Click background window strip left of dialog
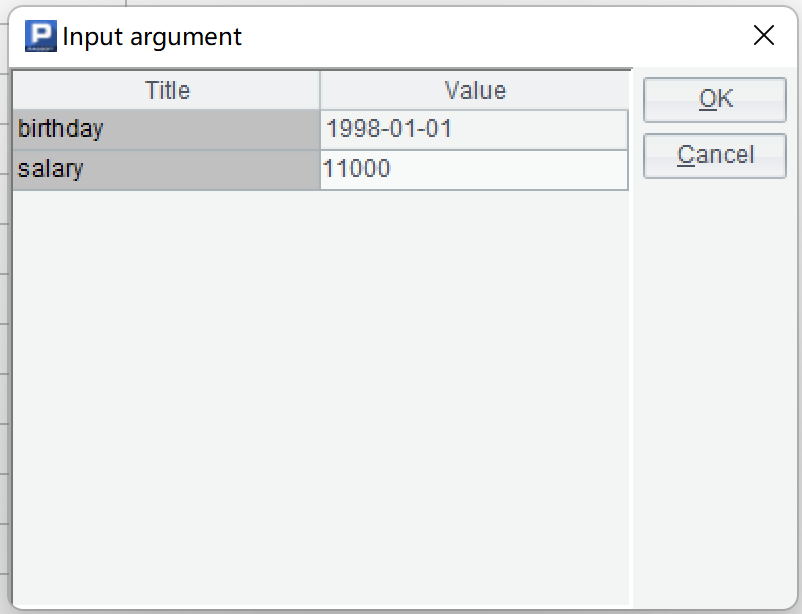This screenshot has width=802, height=614. coord(4,300)
